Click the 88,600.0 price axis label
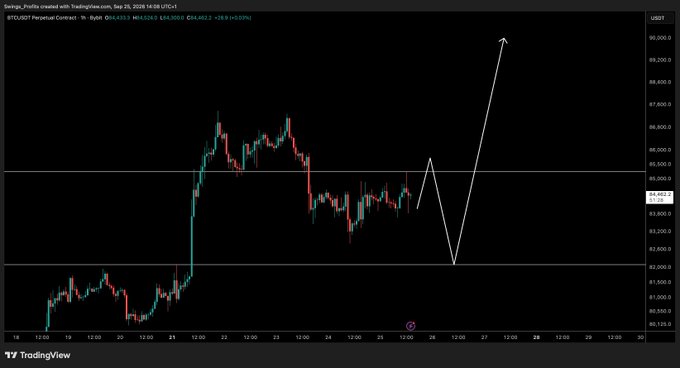680x368 pixels. (x=660, y=82)
